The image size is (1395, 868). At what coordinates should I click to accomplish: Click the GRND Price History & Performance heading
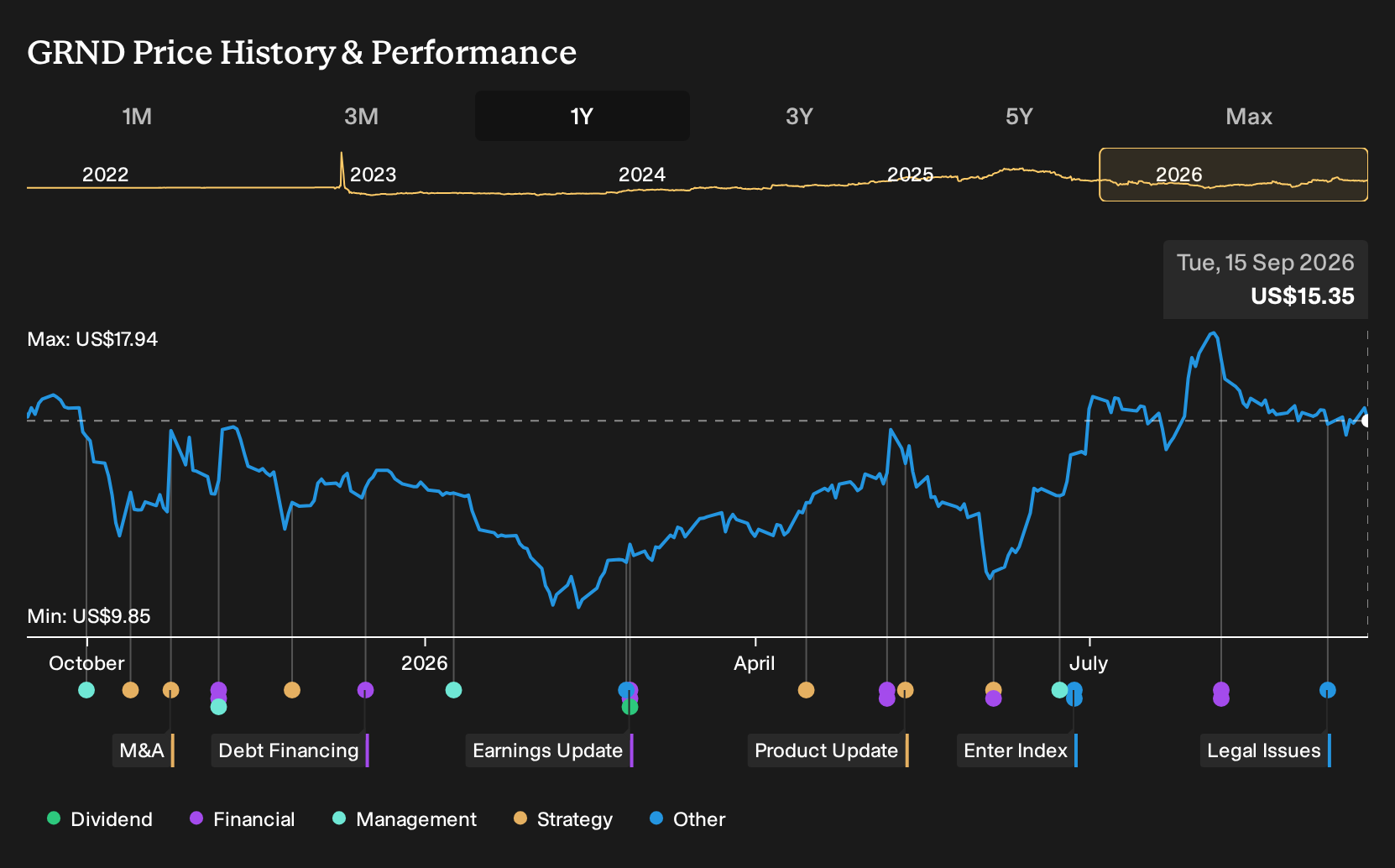click(302, 52)
